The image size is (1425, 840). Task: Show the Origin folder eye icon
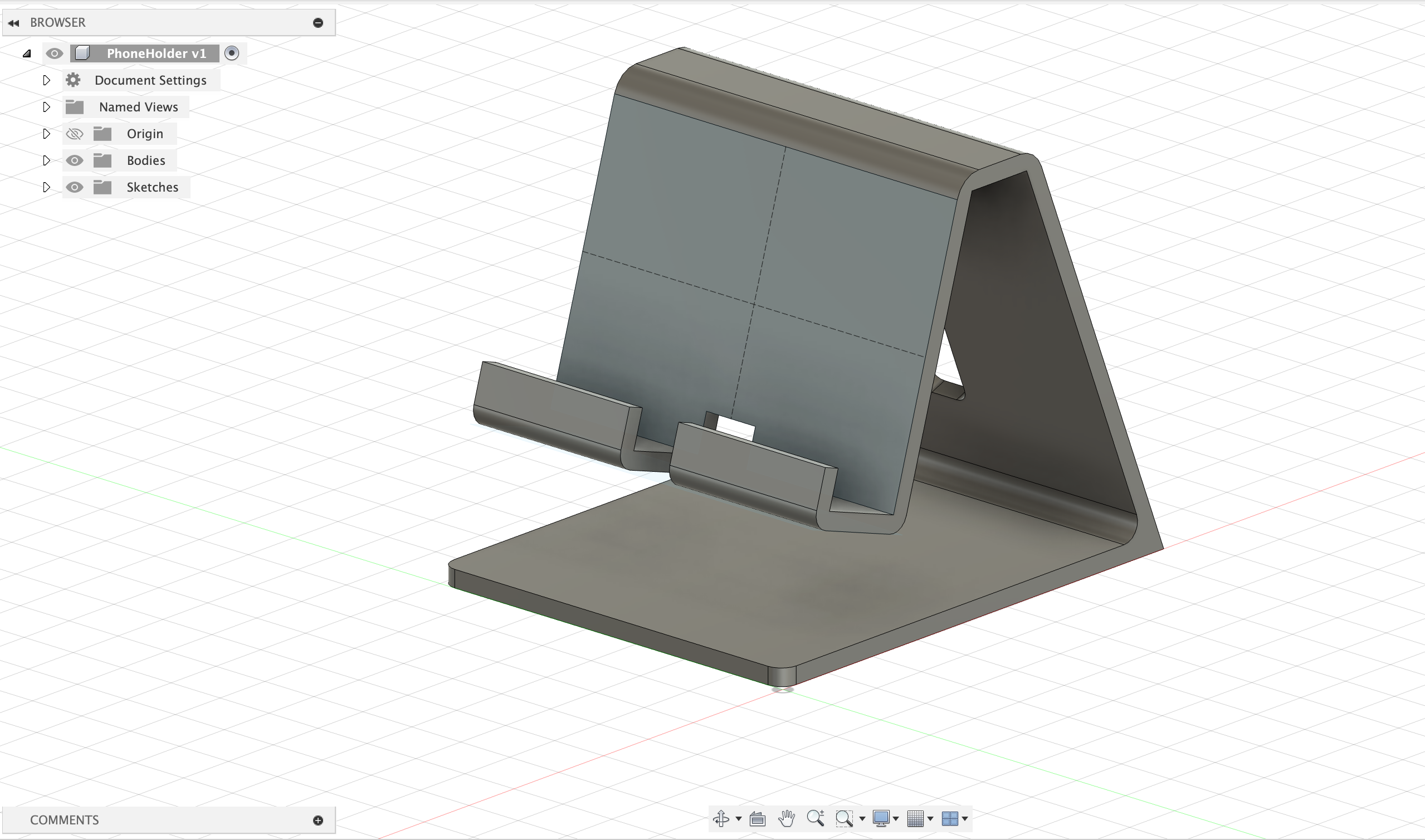pos(75,134)
